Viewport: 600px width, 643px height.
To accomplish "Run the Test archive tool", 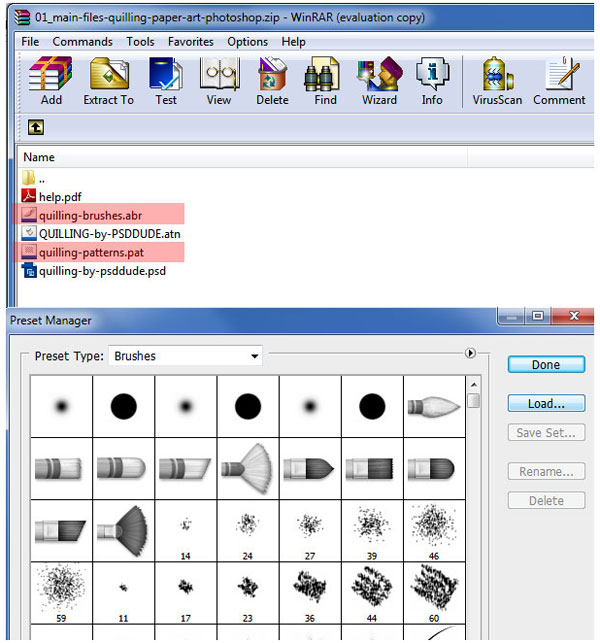I will (166, 81).
